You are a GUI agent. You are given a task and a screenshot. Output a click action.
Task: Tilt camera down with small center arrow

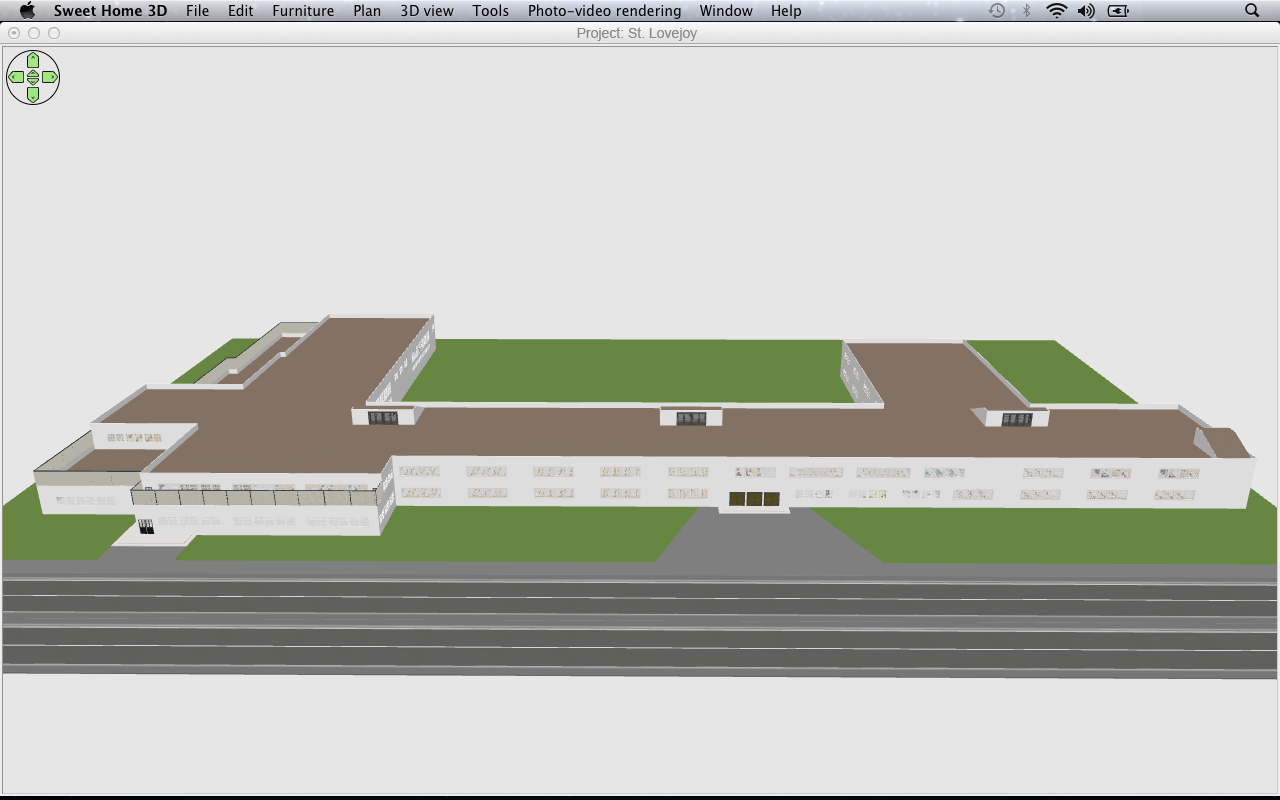(x=33, y=81)
